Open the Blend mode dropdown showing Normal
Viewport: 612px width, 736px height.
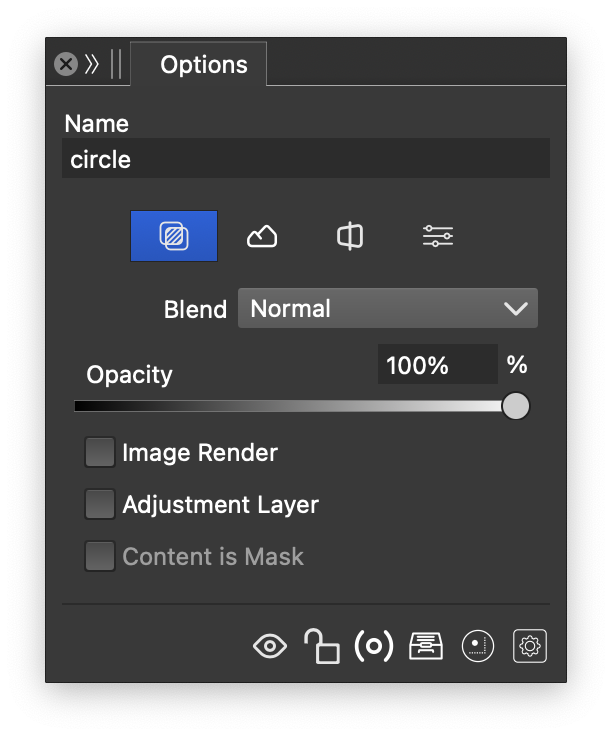tap(388, 309)
